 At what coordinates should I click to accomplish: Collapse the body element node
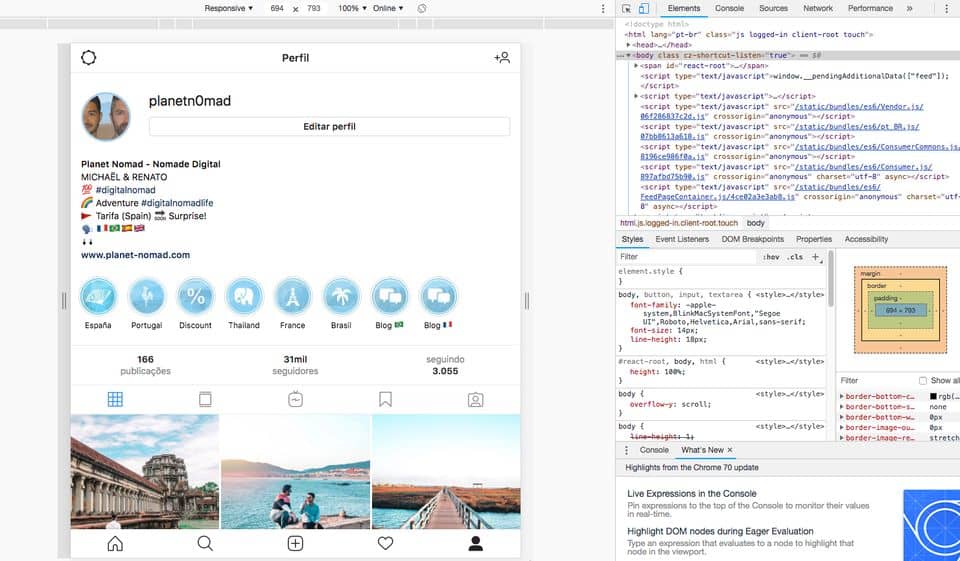coord(628,55)
